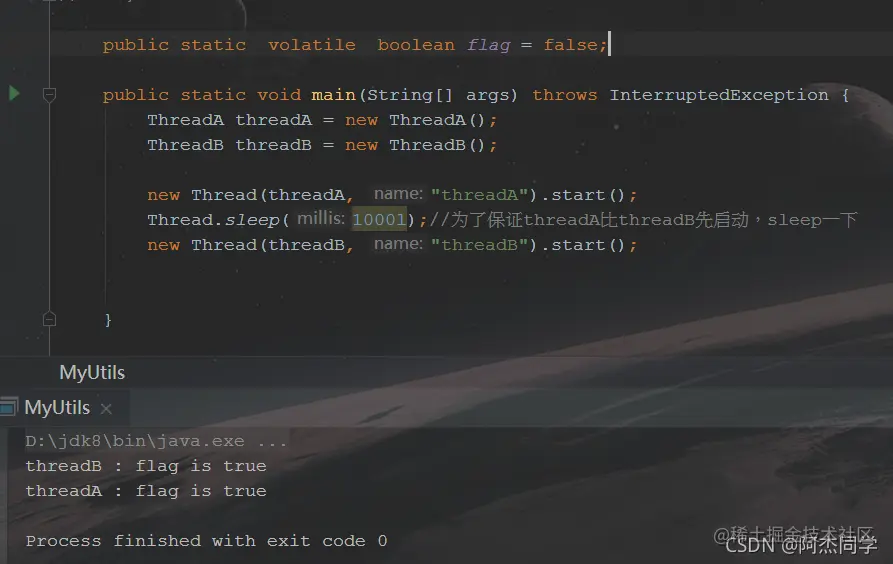Click the 1000l sleep value
This screenshot has height=564, width=893.
point(379,219)
